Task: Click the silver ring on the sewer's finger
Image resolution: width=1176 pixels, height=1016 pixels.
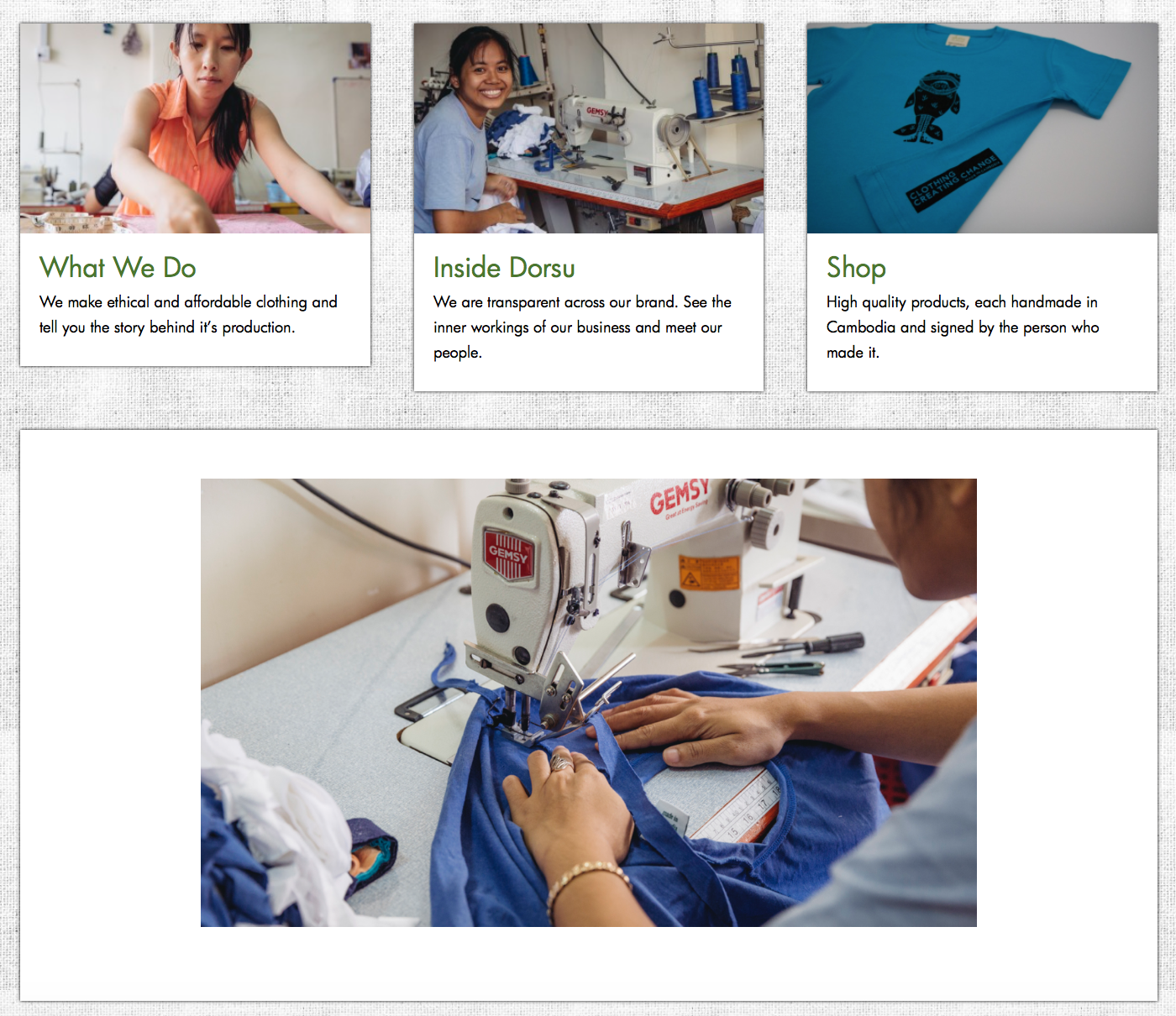Action: click(x=561, y=763)
